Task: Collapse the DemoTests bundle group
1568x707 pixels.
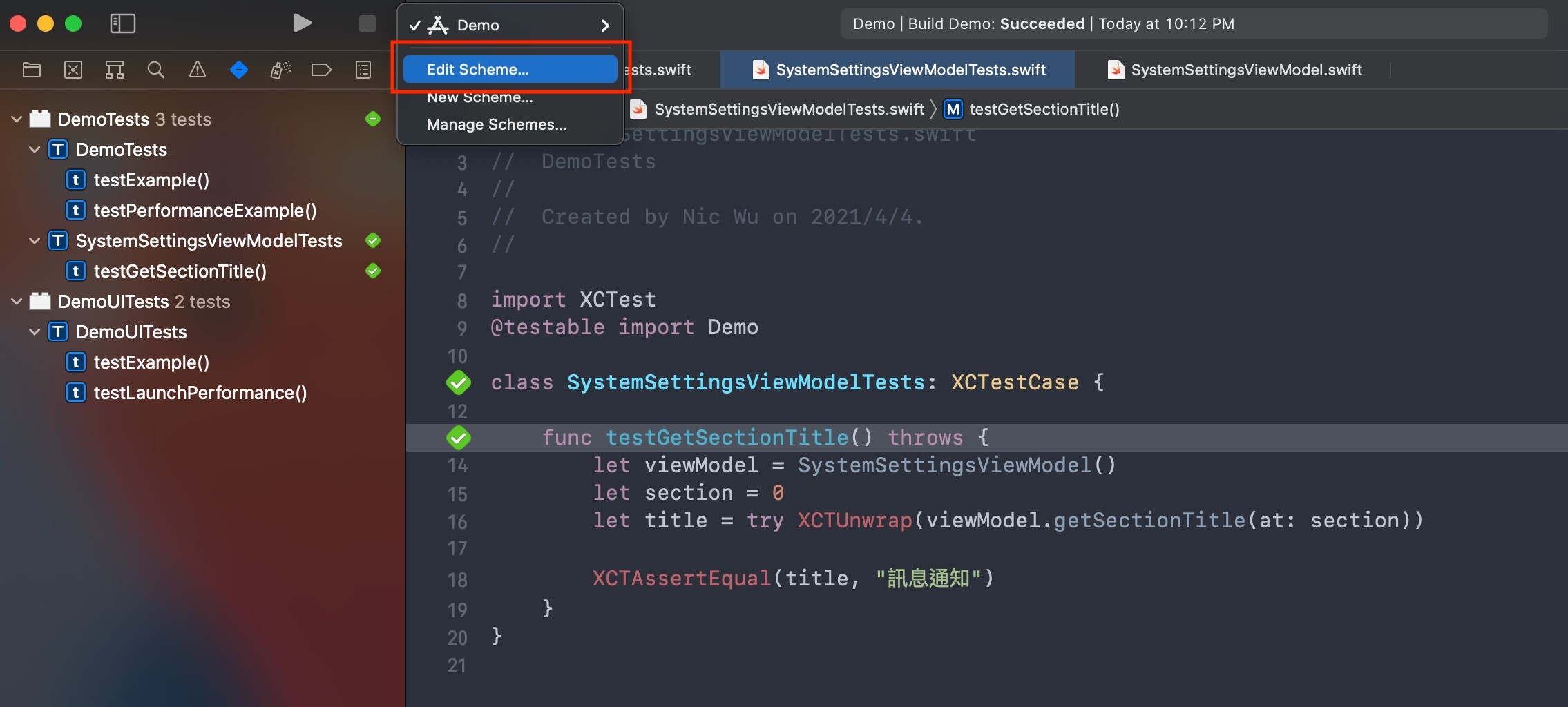Action: pyautogui.click(x=17, y=119)
